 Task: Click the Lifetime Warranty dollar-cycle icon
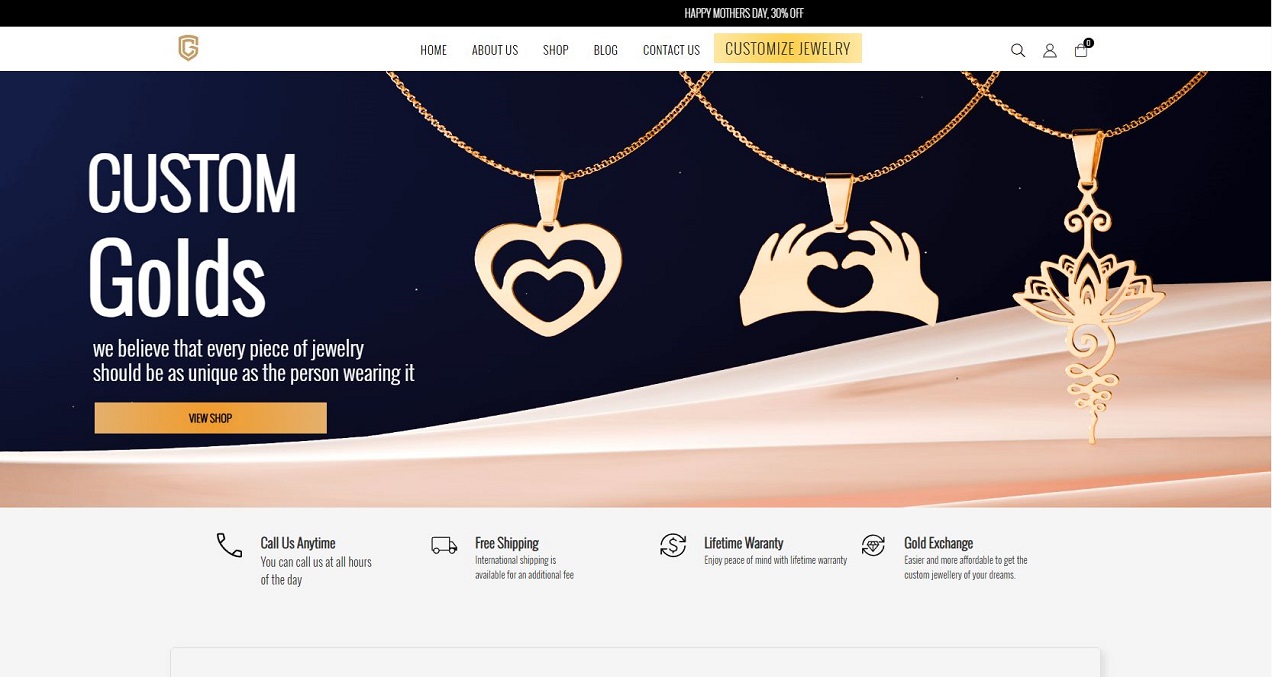[673, 545]
